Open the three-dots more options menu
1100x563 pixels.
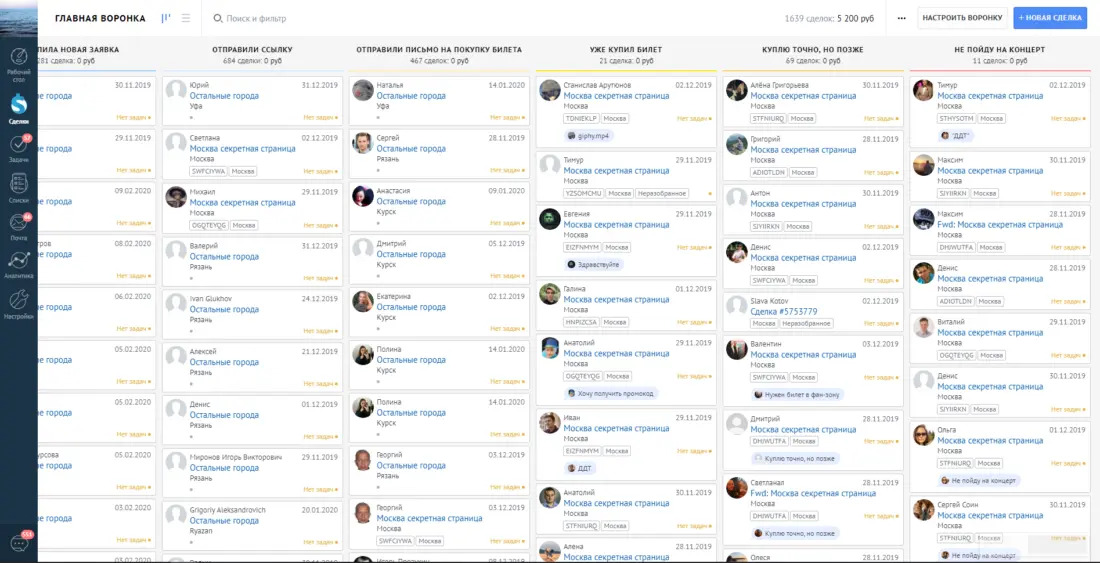tap(901, 18)
